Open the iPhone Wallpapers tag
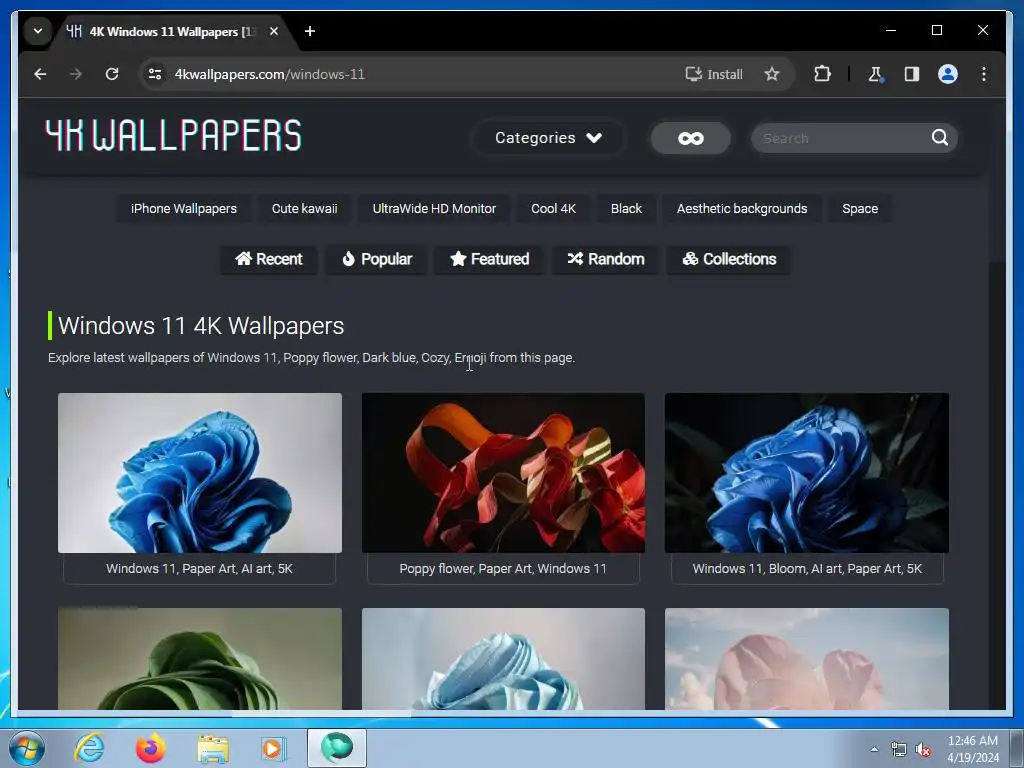1024x768 pixels. click(184, 208)
